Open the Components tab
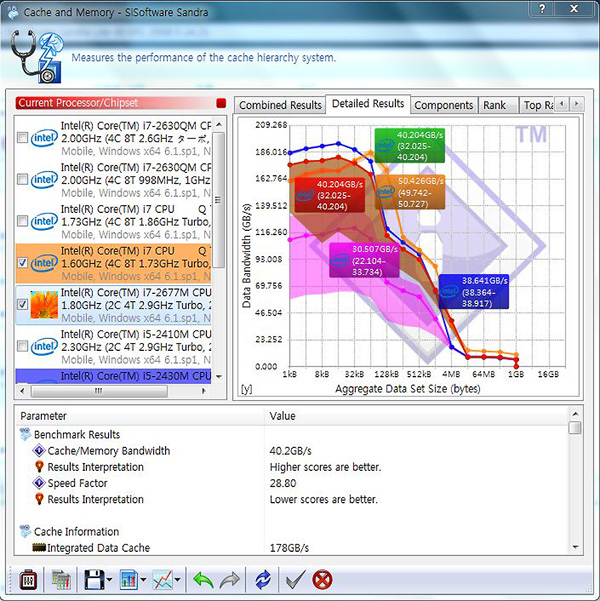This screenshot has height=601, width=600. (x=444, y=105)
